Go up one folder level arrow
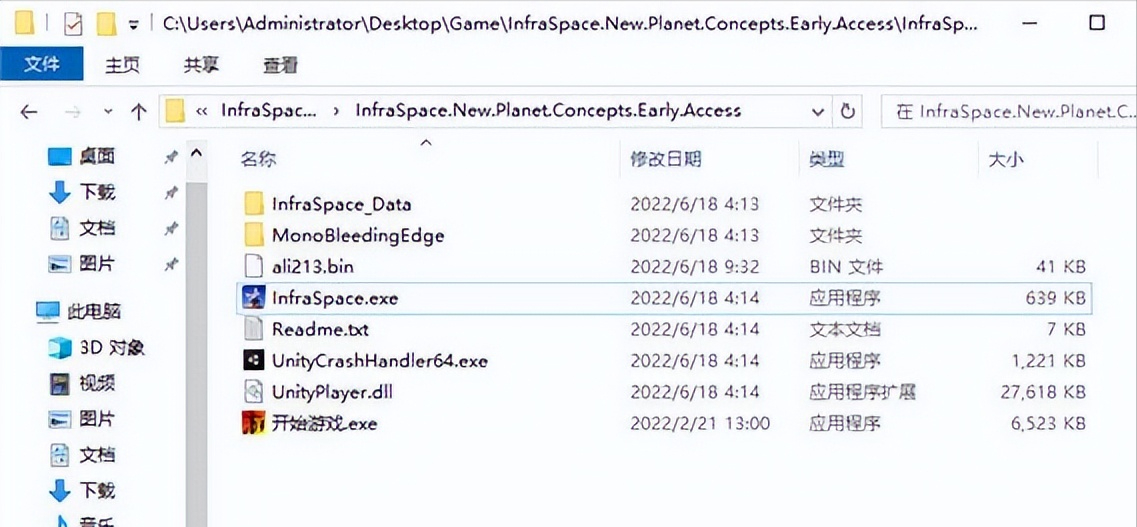 point(138,111)
